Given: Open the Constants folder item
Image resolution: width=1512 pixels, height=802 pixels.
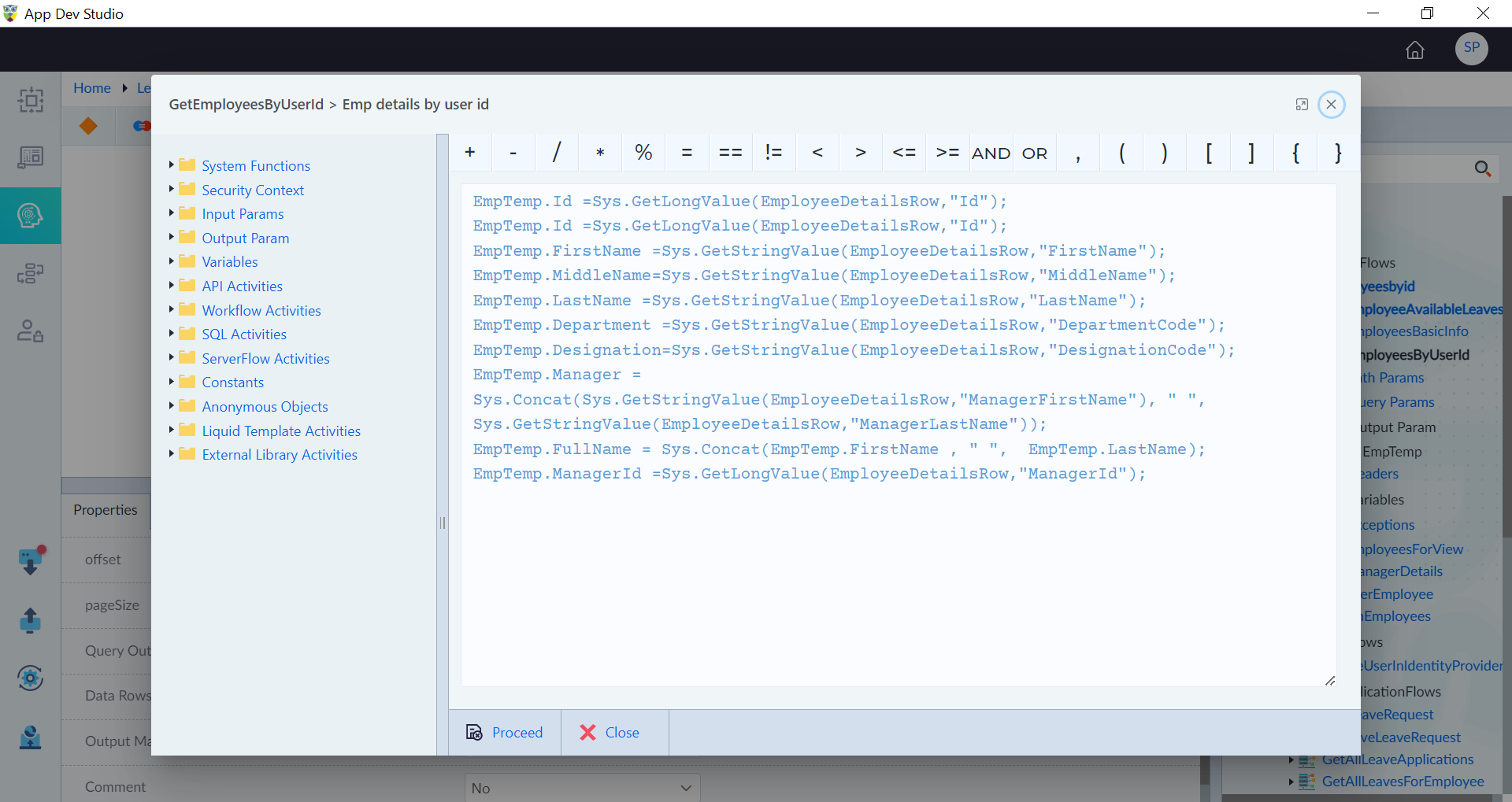Looking at the screenshot, I should pyautogui.click(x=232, y=382).
